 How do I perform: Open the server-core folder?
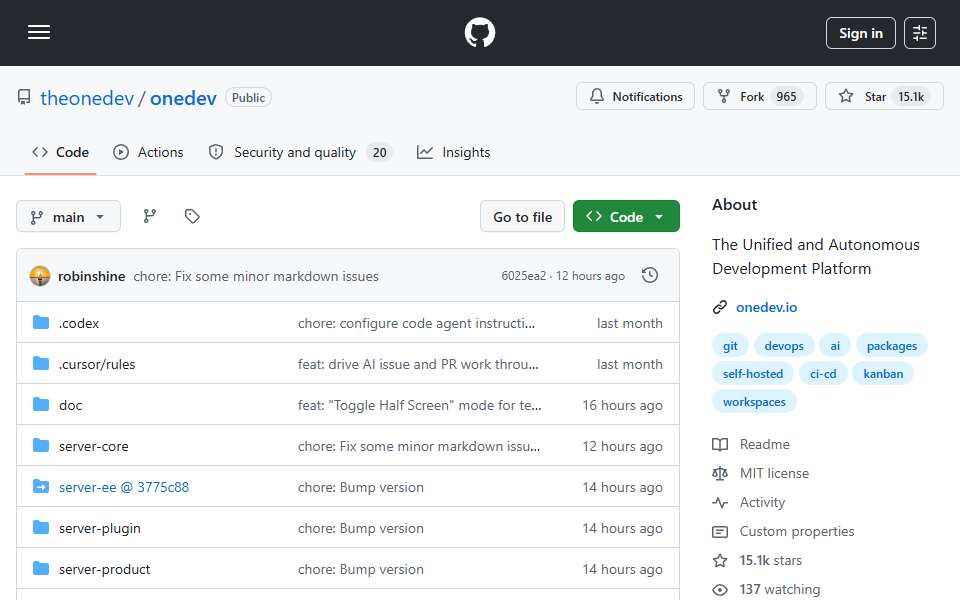click(94, 446)
